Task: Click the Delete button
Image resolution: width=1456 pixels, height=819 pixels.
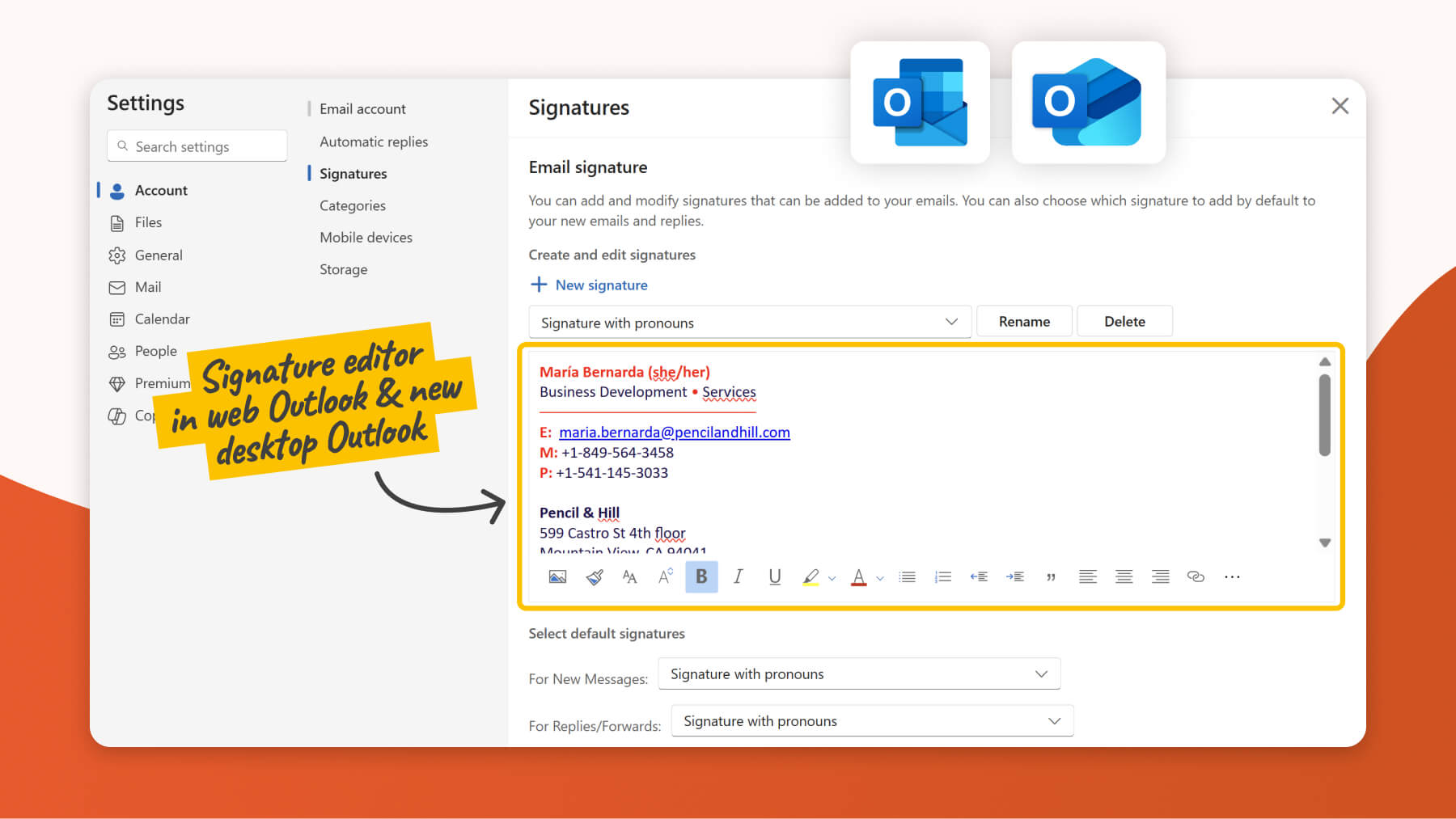Action: coord(1124,321)
